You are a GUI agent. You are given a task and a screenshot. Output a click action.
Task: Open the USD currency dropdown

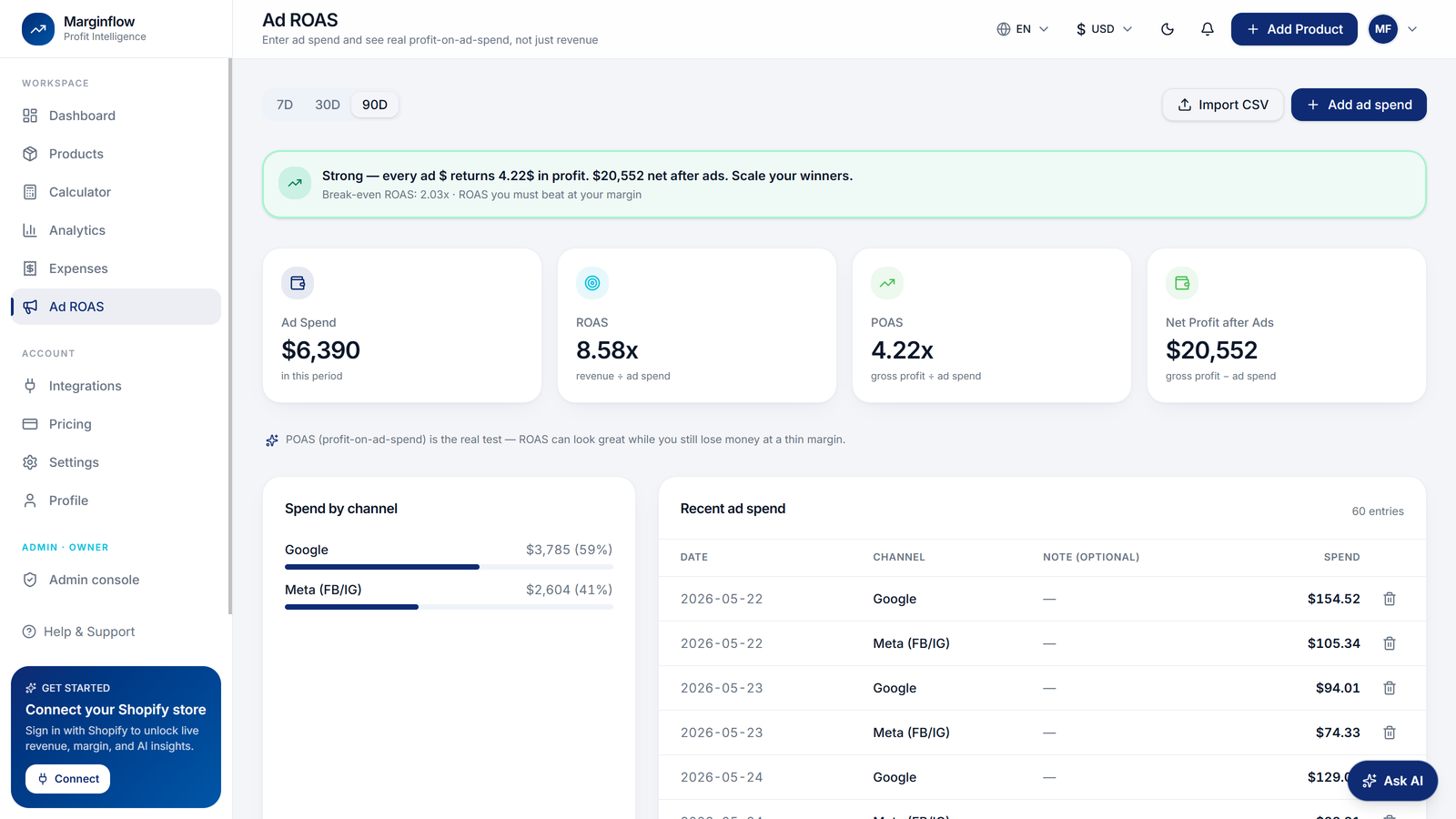coord(1104,29)
